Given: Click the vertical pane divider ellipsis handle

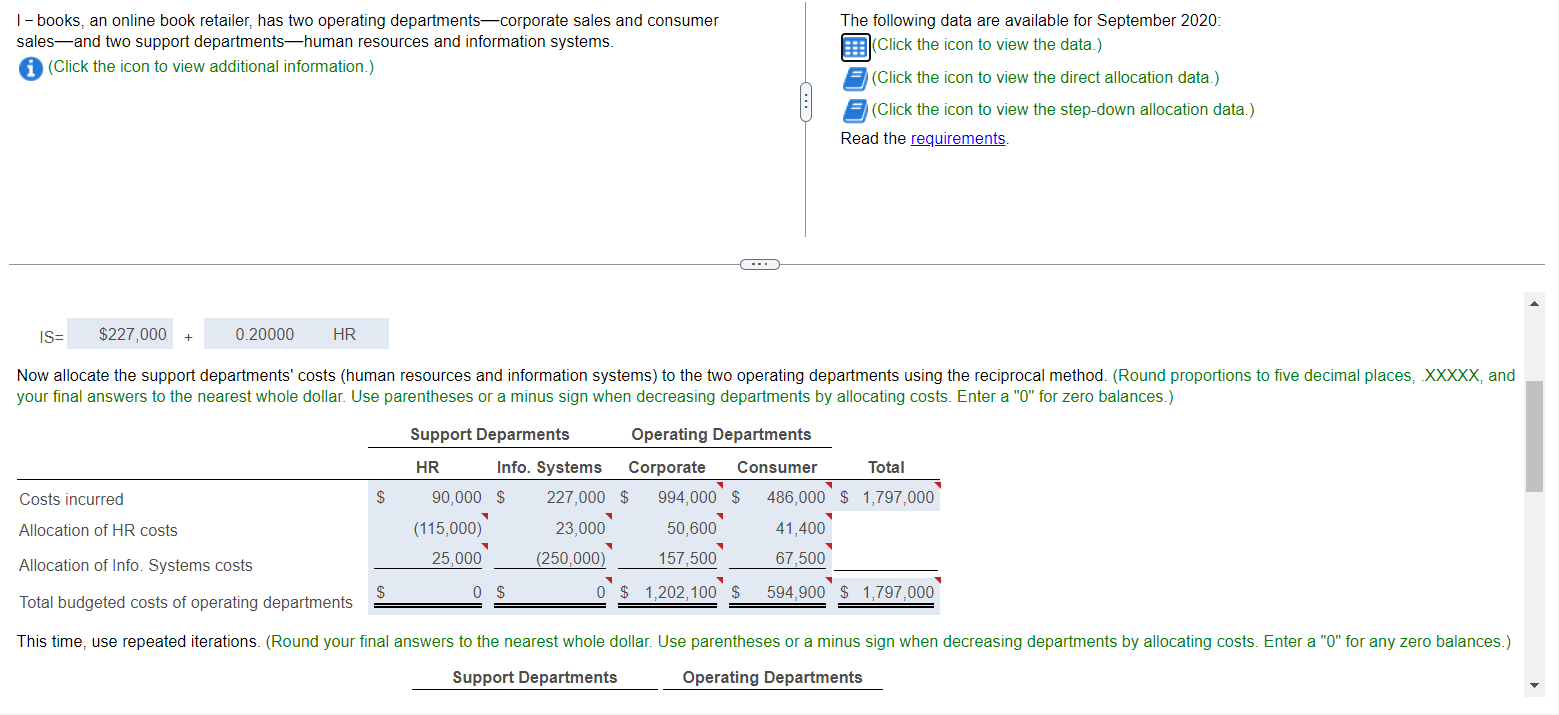Looking at the screenshot, I should click(x=806, y=101).
